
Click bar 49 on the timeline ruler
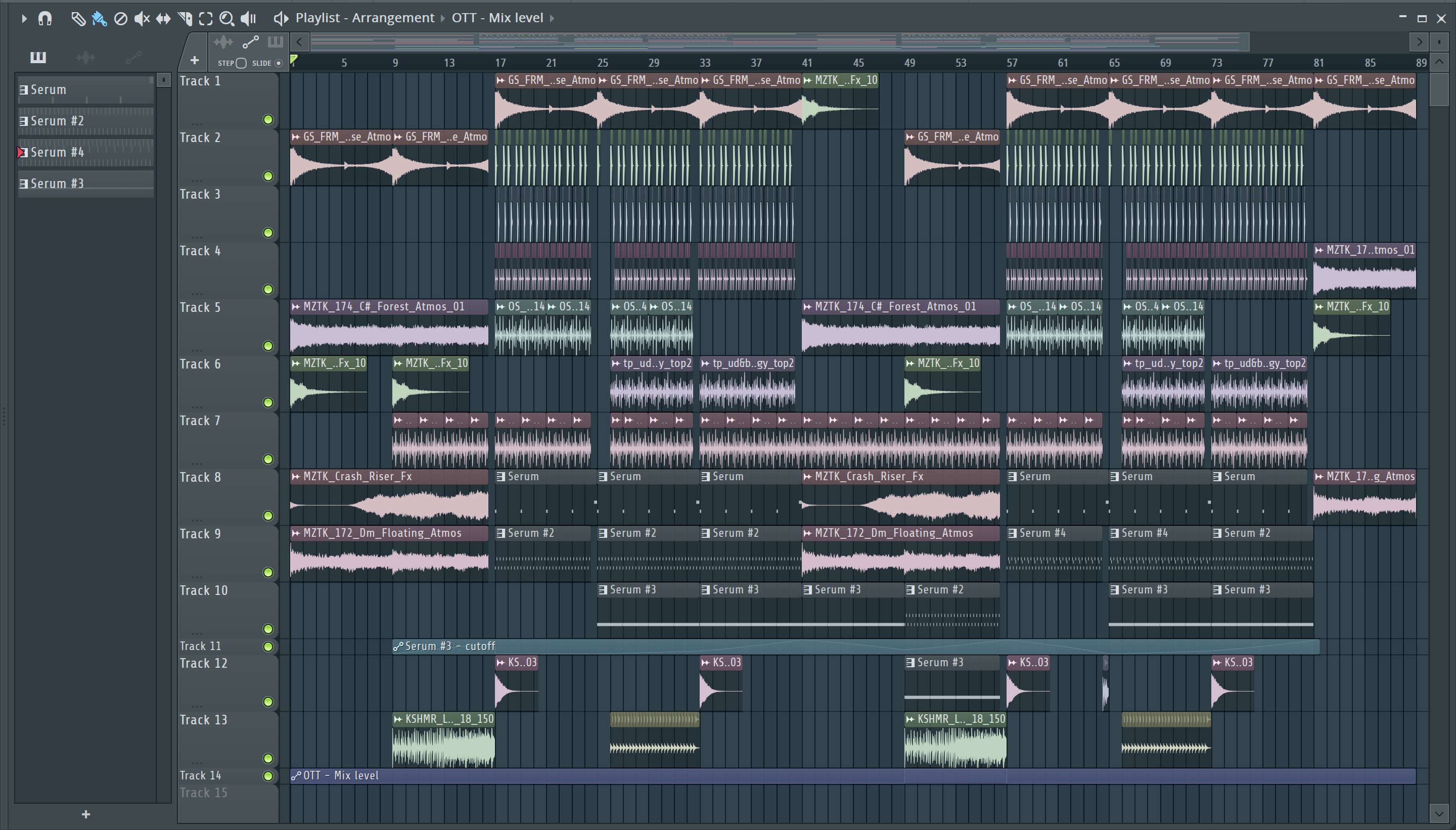pyautogui.click(x=909, y=63)
